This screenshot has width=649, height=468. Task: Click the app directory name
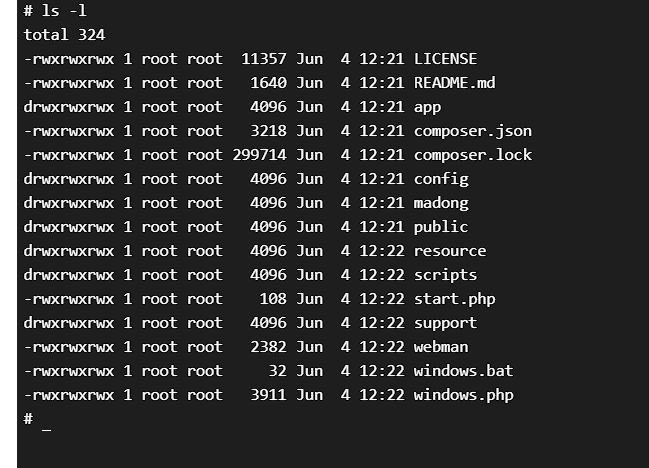tap(427, 107)
